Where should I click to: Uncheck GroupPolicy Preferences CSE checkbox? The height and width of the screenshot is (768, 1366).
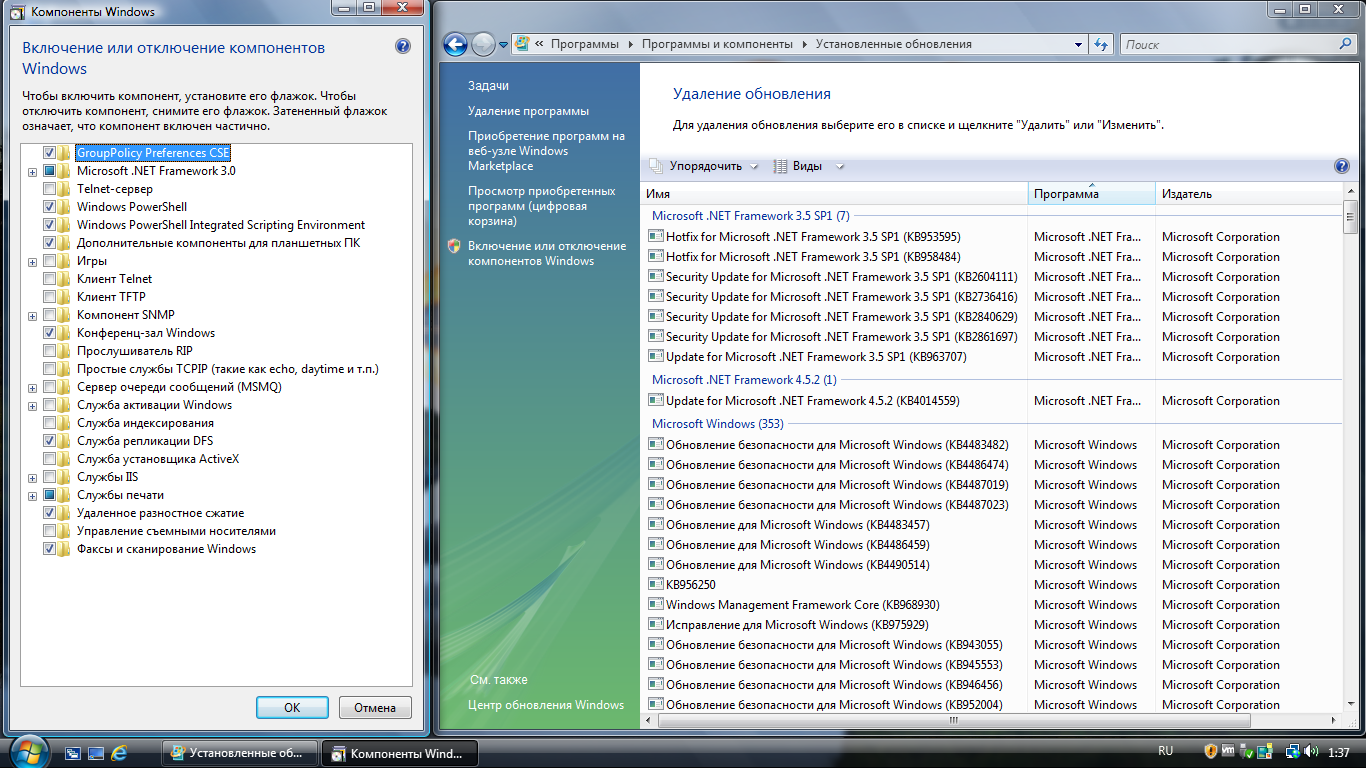click(49, 153)
